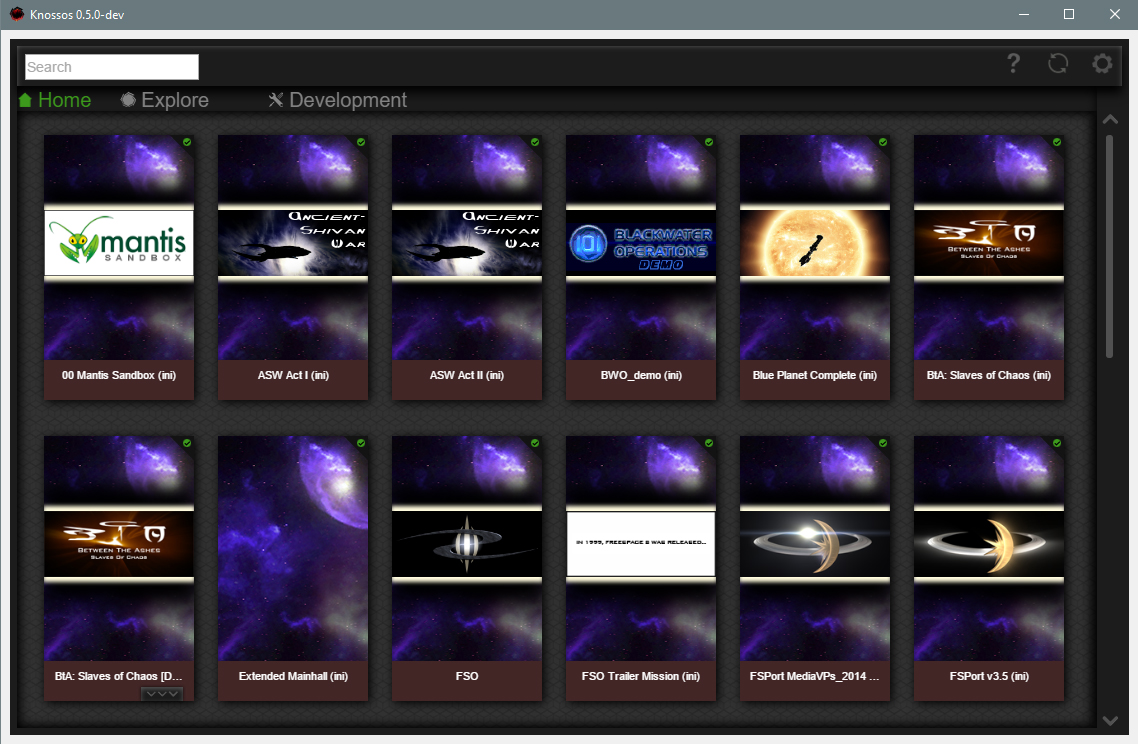Click the vertical scrollbar thumb of the mod list
The width and height of the screenshot is (1138, 744).
(1110, 245)
